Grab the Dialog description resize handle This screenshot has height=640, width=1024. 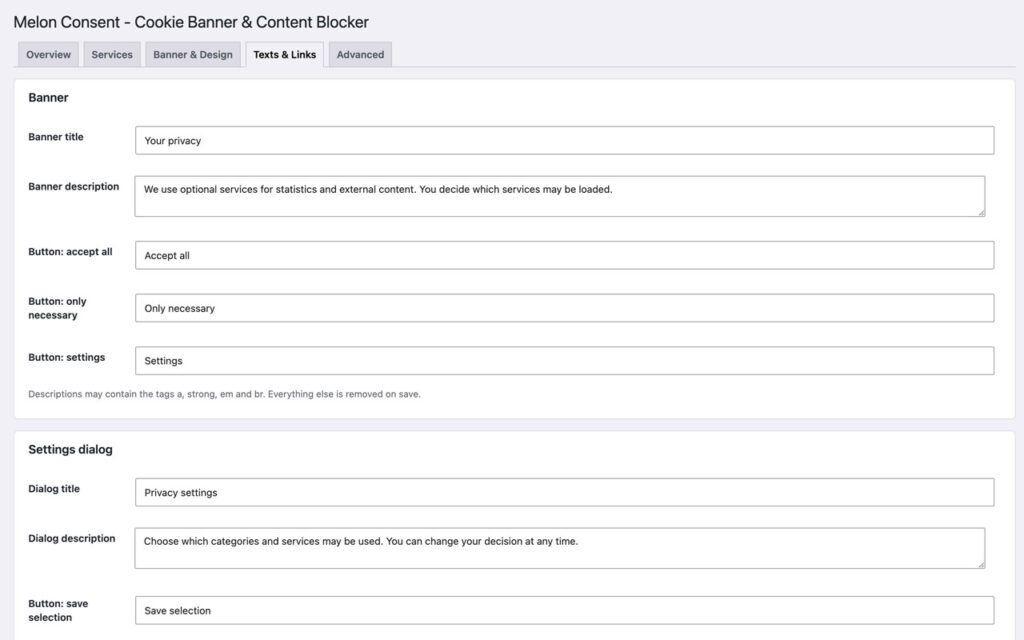[x=981, y=564]
